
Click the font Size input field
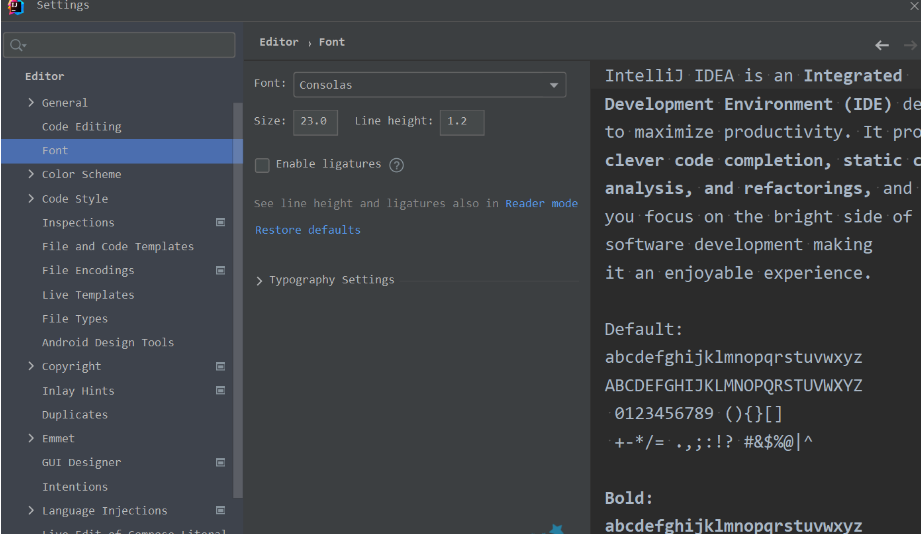click(x=315, y=122)
